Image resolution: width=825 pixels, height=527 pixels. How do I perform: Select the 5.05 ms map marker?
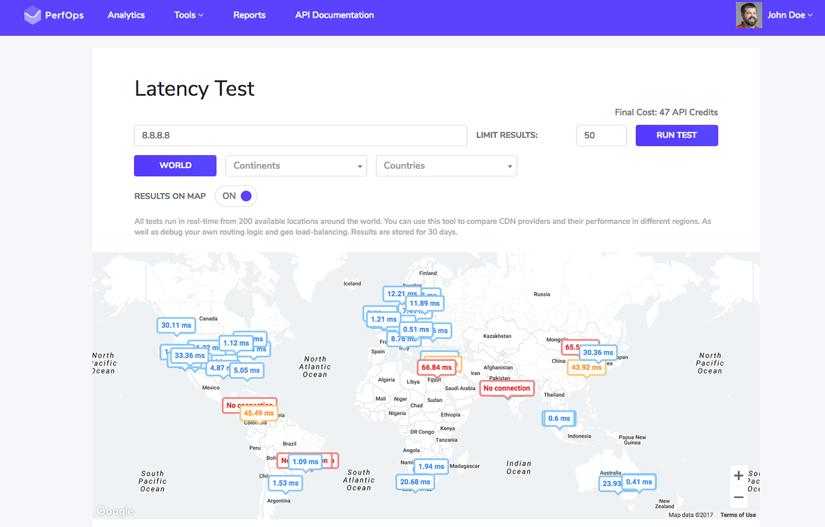(x=247, y=370)
